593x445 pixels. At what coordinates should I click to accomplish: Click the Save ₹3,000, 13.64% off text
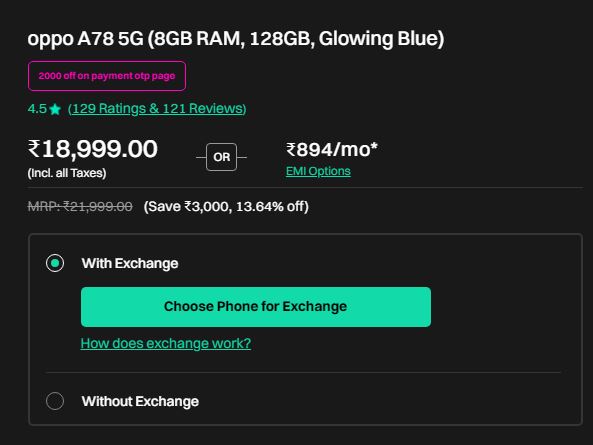point(226,206)
